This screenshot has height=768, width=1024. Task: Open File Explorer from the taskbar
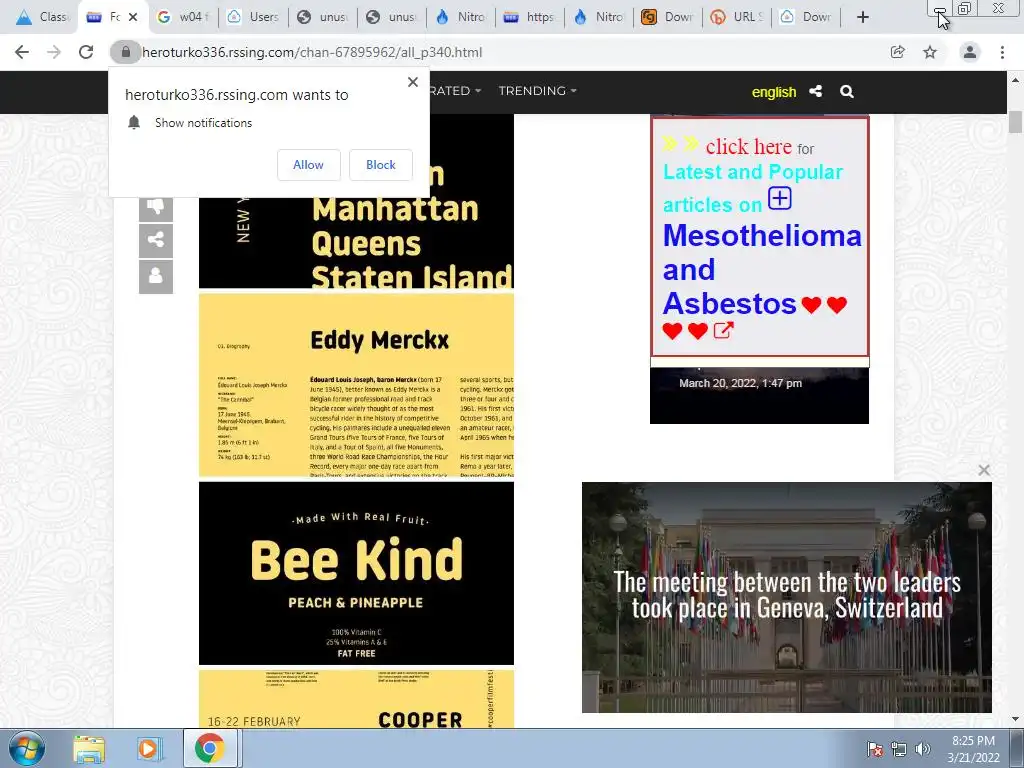tap(89, 749)
